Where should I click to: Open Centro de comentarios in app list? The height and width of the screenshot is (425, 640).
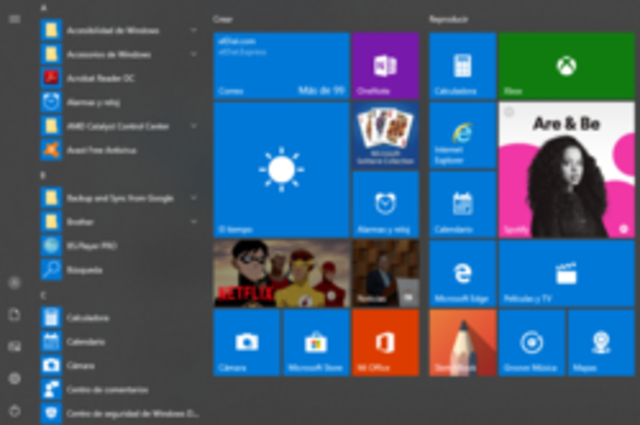[118, 389]
